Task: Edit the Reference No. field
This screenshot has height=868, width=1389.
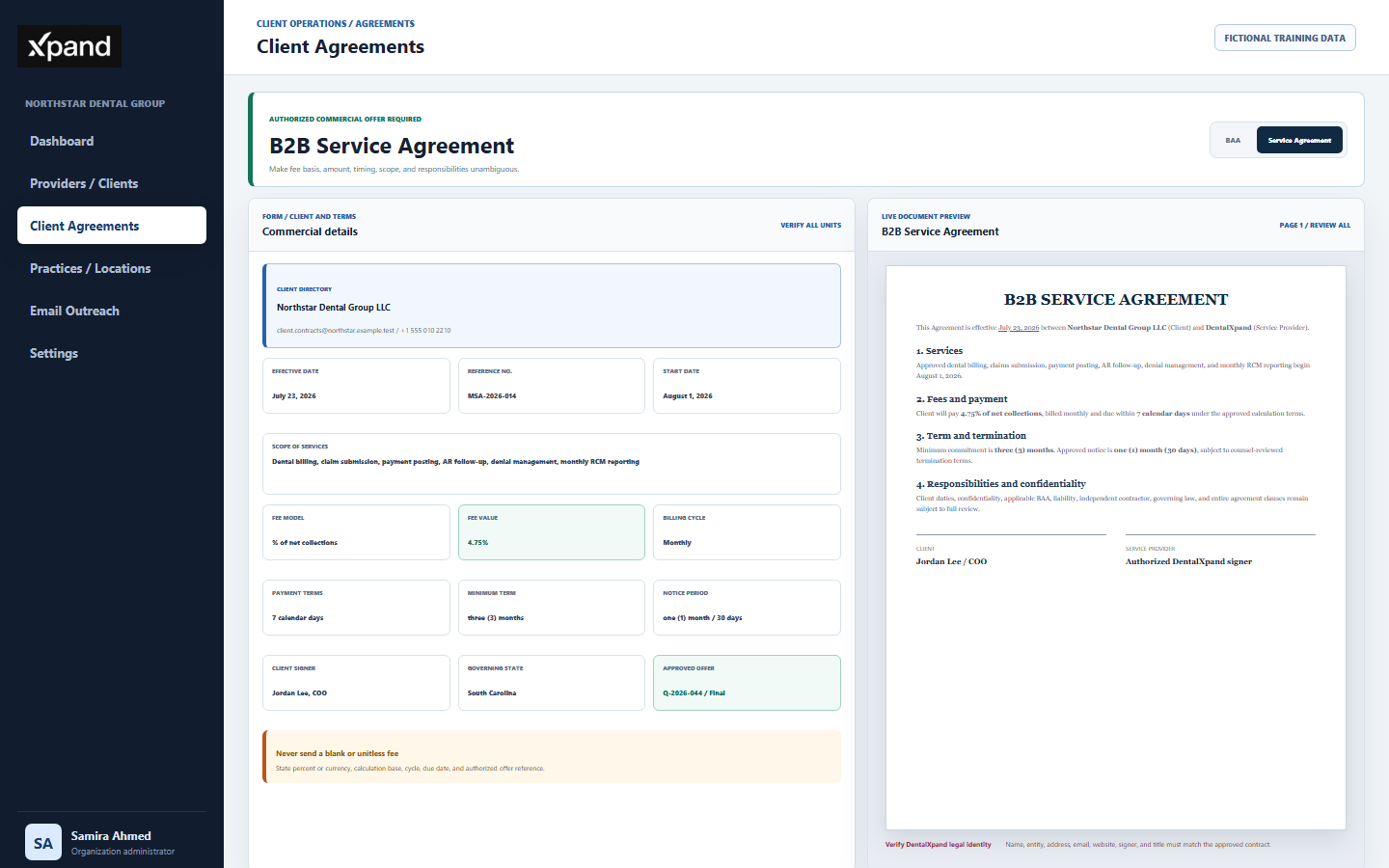Action: [552, 386]
